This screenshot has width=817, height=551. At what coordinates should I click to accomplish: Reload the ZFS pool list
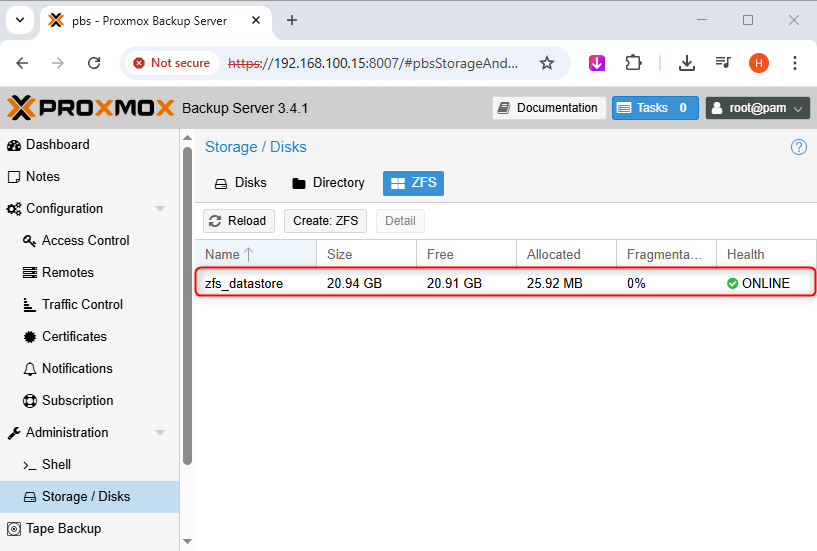(x=239, y=221)
